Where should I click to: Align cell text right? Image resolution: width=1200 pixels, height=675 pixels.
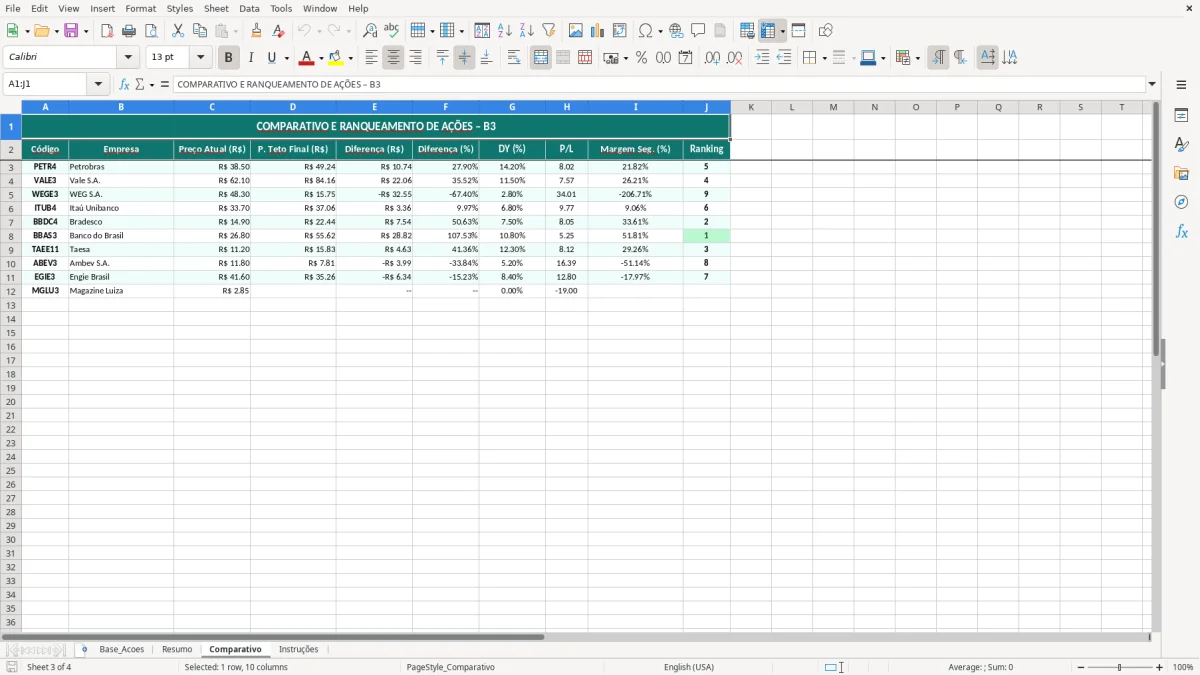click(x=416, y=58)
